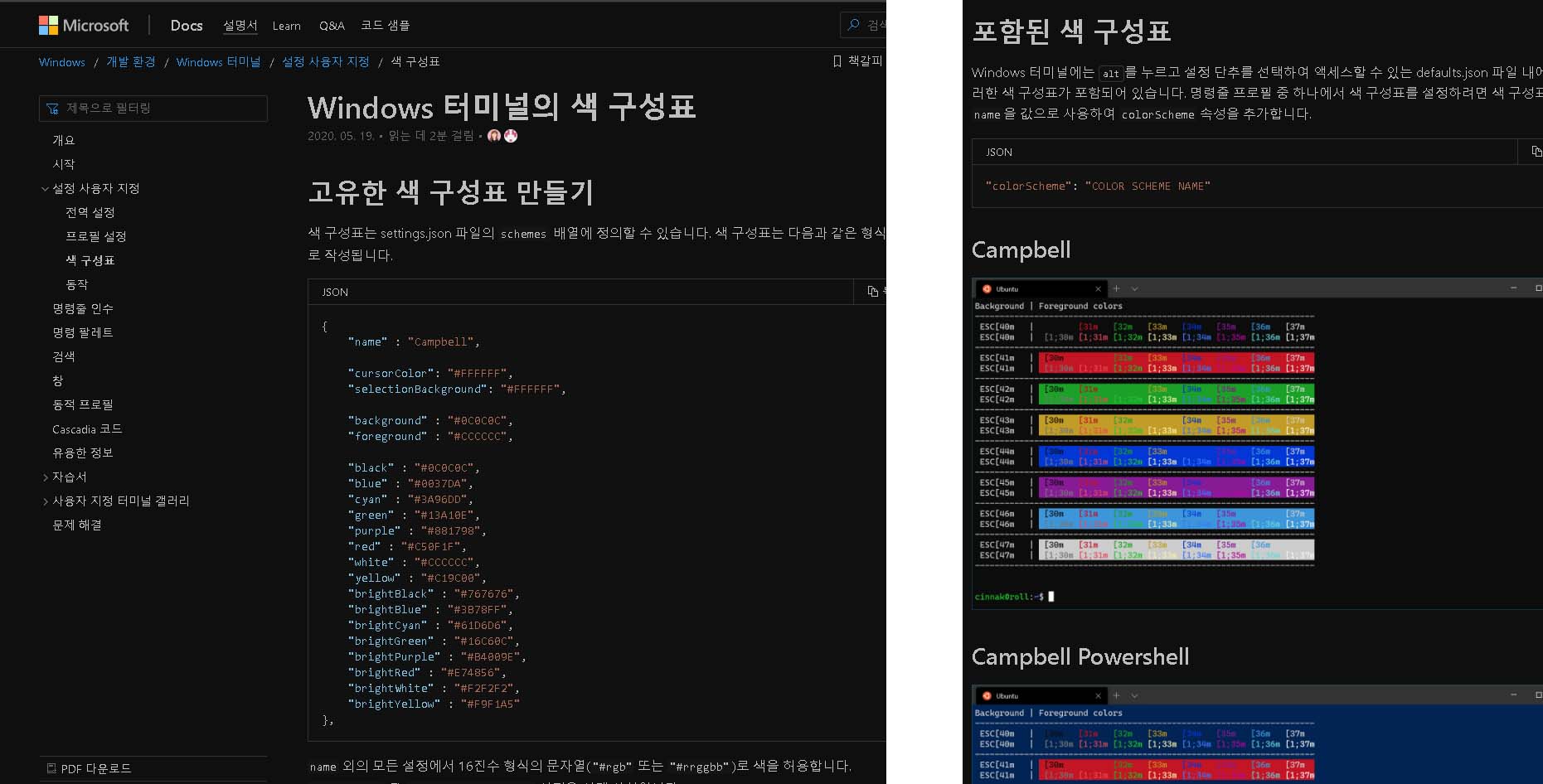Click the search magnifier icon
Image resolution: width=1543 pixels, height=784 pixels.
pos(853,25)
